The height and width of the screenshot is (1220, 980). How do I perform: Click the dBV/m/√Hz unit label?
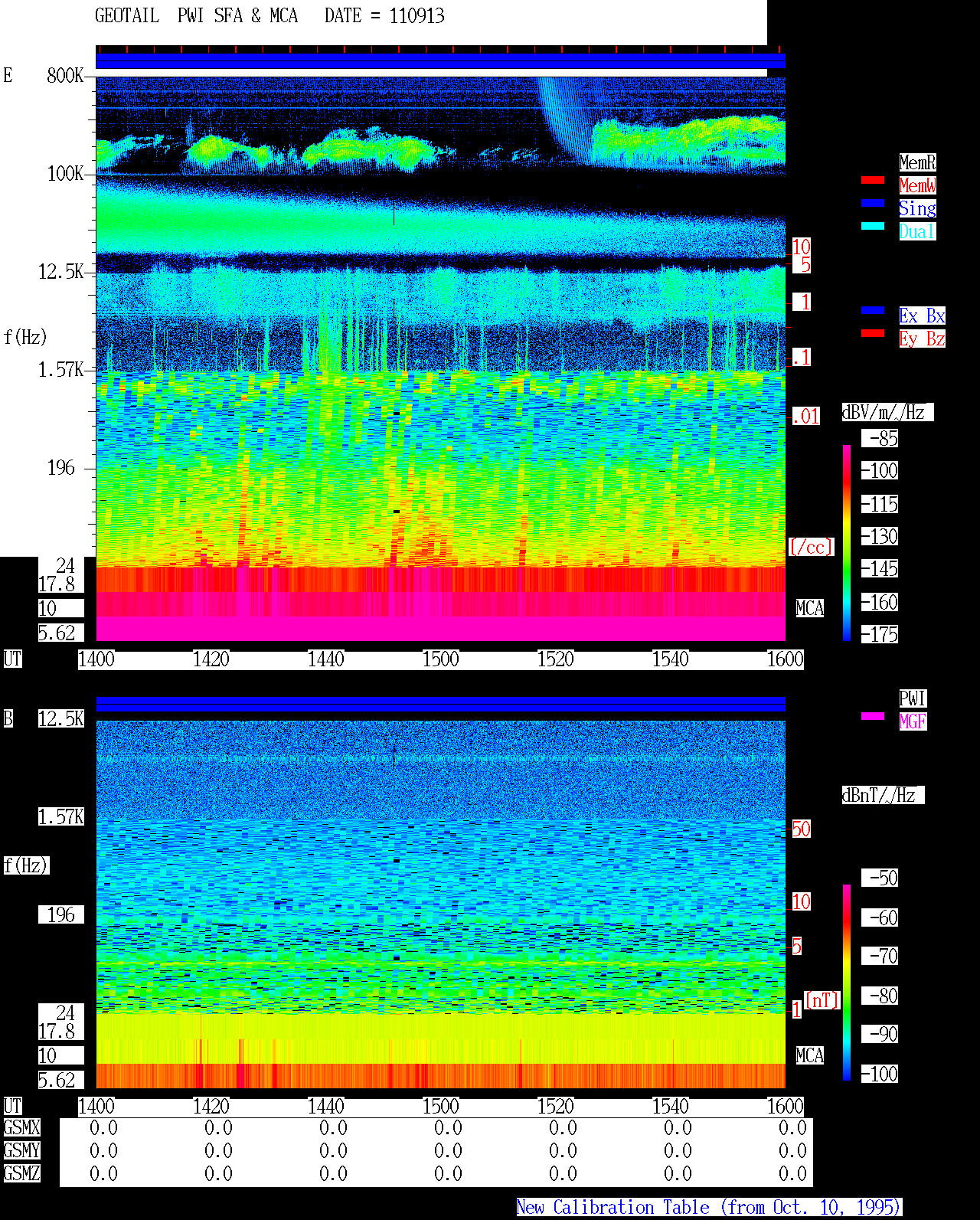(887, 412)
